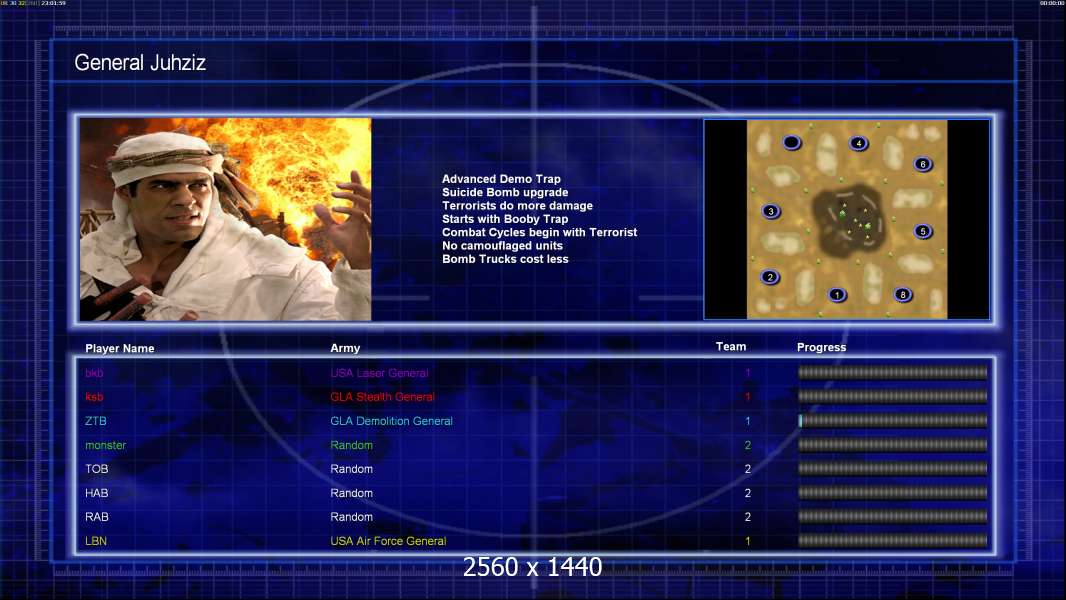Image resolution: width=1066 pixels, height=600 pixels.
Task: Click the unnumbered dark start marker on the minimap
Action: 792,143
